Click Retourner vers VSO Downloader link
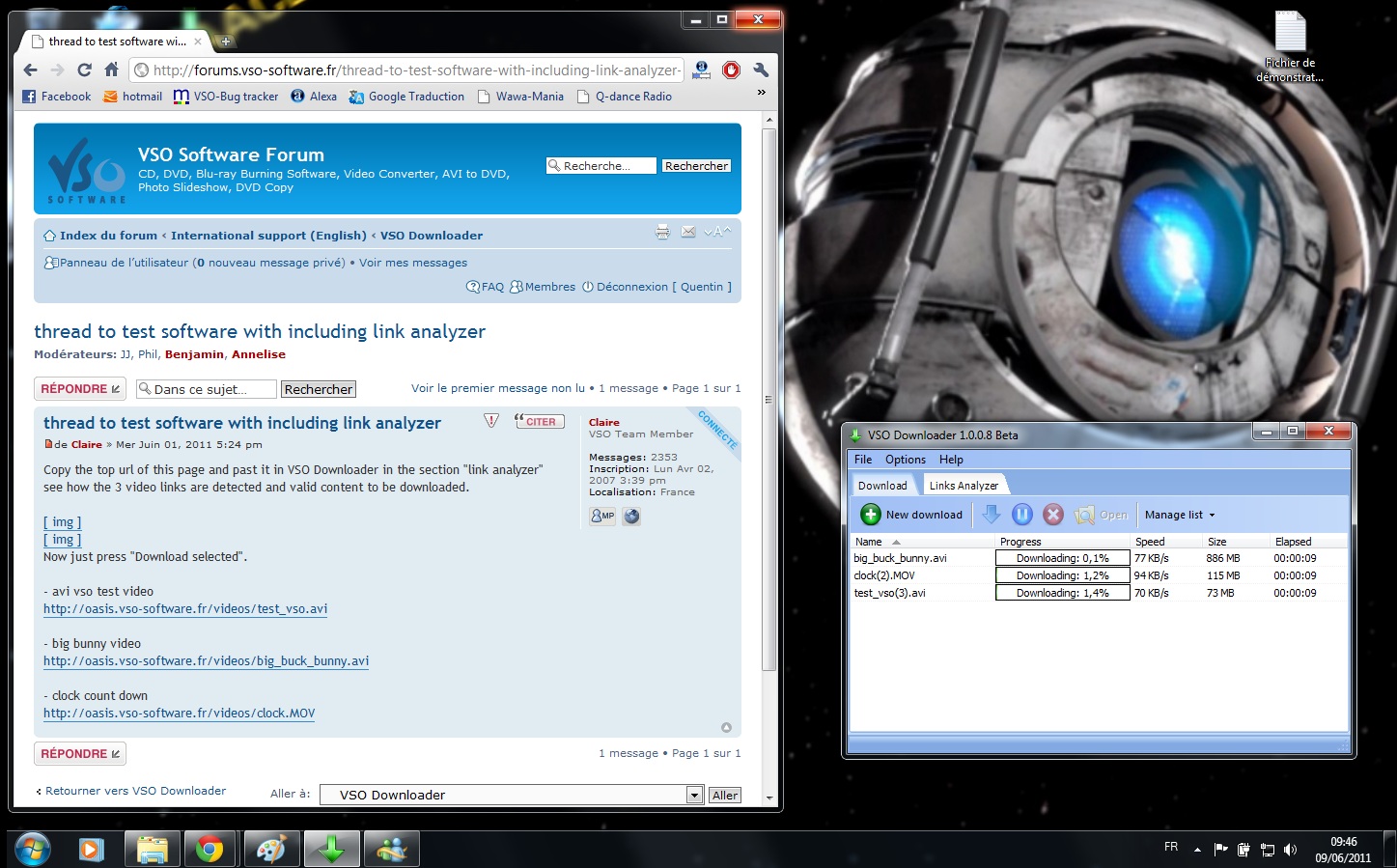 pos(135,791)
